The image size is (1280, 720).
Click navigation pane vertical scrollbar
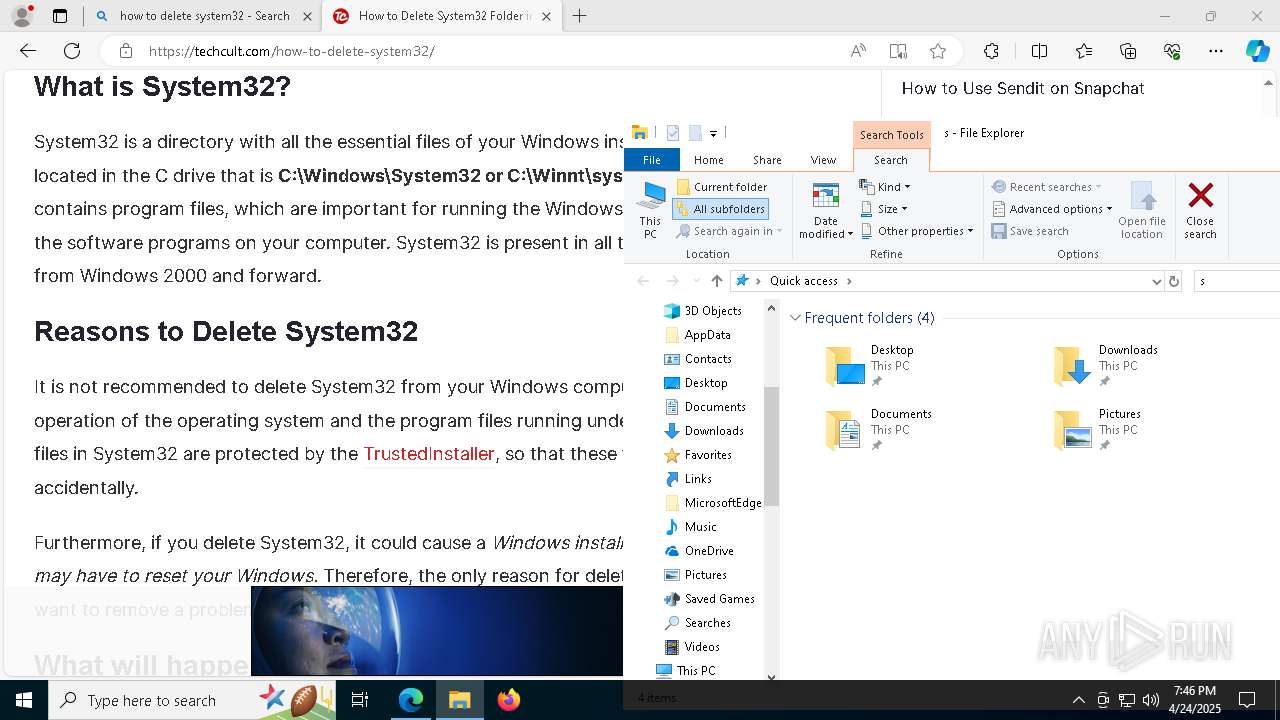[x=771, y=445]
